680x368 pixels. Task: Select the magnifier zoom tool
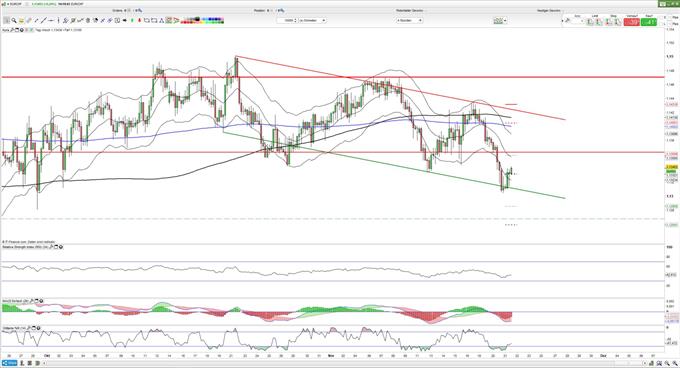(x=14, y=20)
